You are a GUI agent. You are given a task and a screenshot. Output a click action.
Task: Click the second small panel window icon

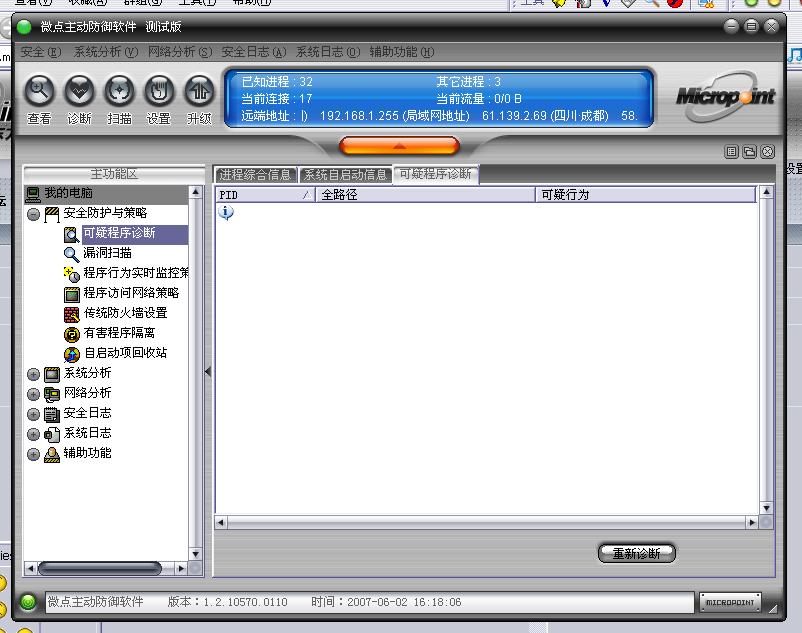[x=750, y=151]
